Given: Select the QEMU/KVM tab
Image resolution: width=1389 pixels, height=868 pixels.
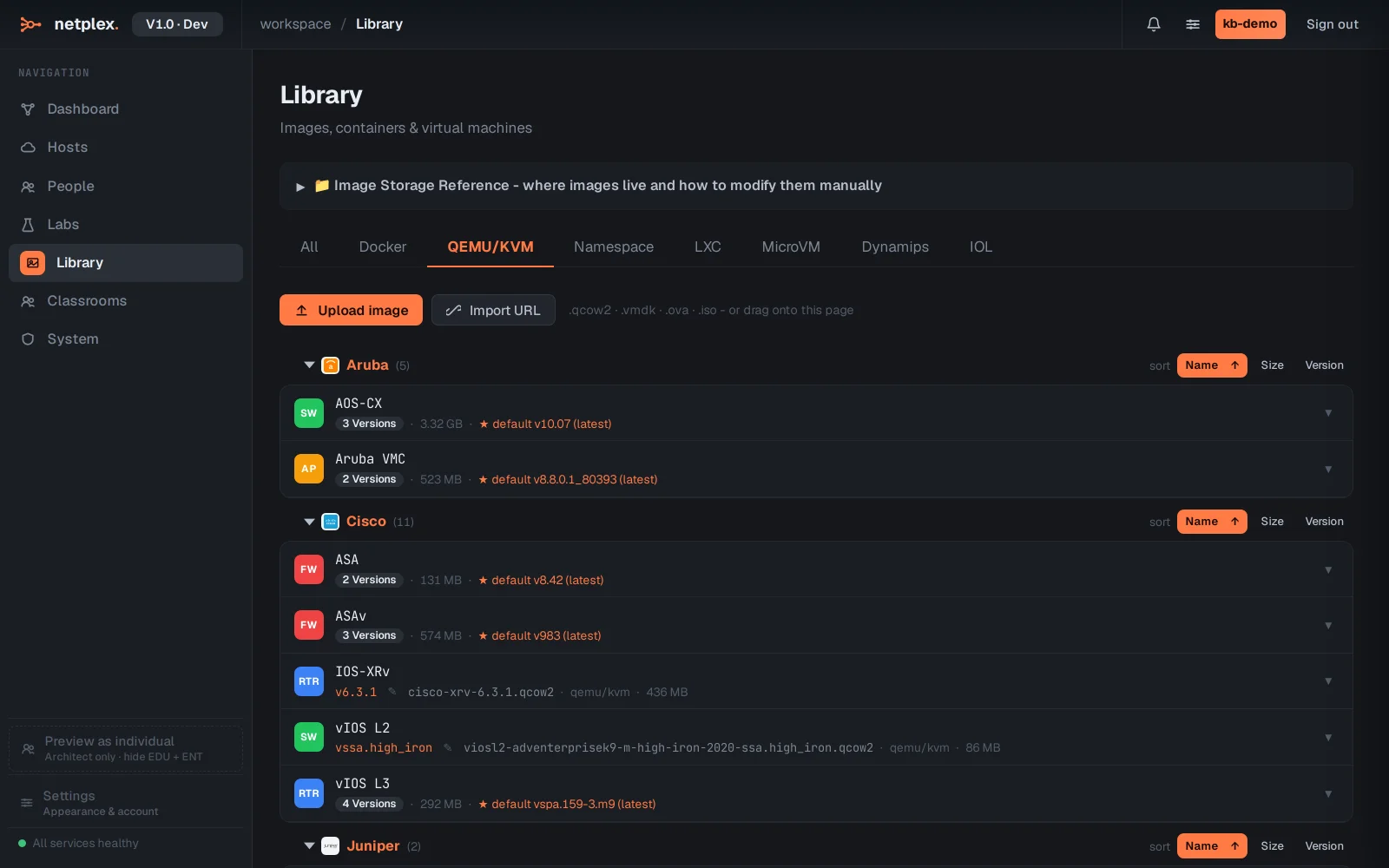Looking at the screenshot, I should pyautogui.click(x=490, y=247).
